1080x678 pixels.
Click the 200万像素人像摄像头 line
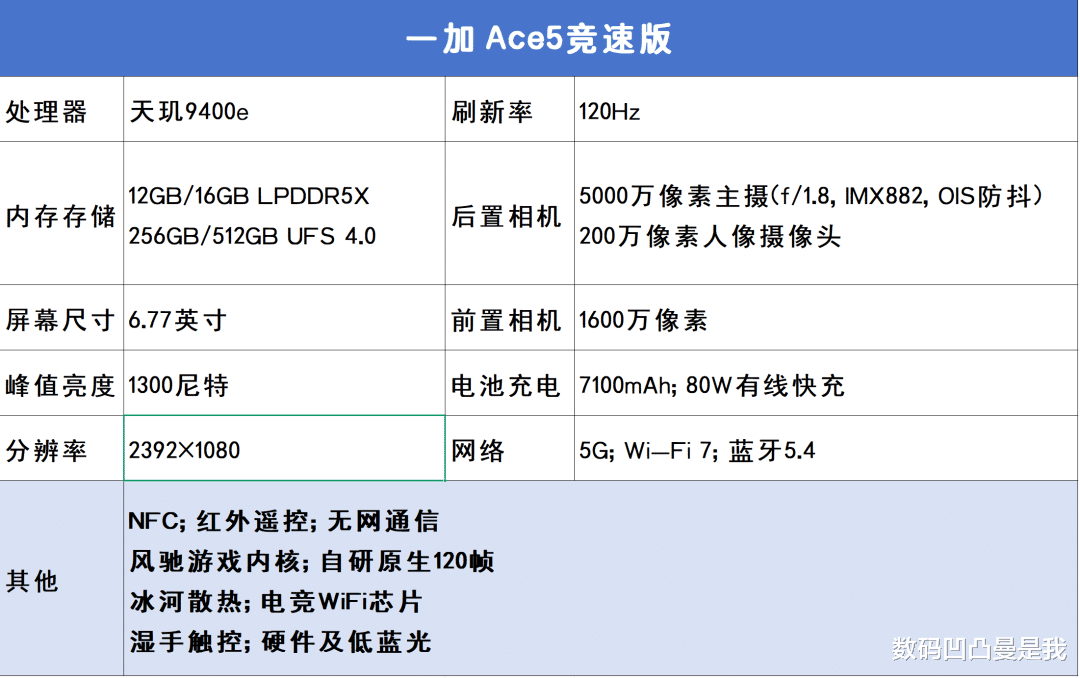(x=709, y=236)
